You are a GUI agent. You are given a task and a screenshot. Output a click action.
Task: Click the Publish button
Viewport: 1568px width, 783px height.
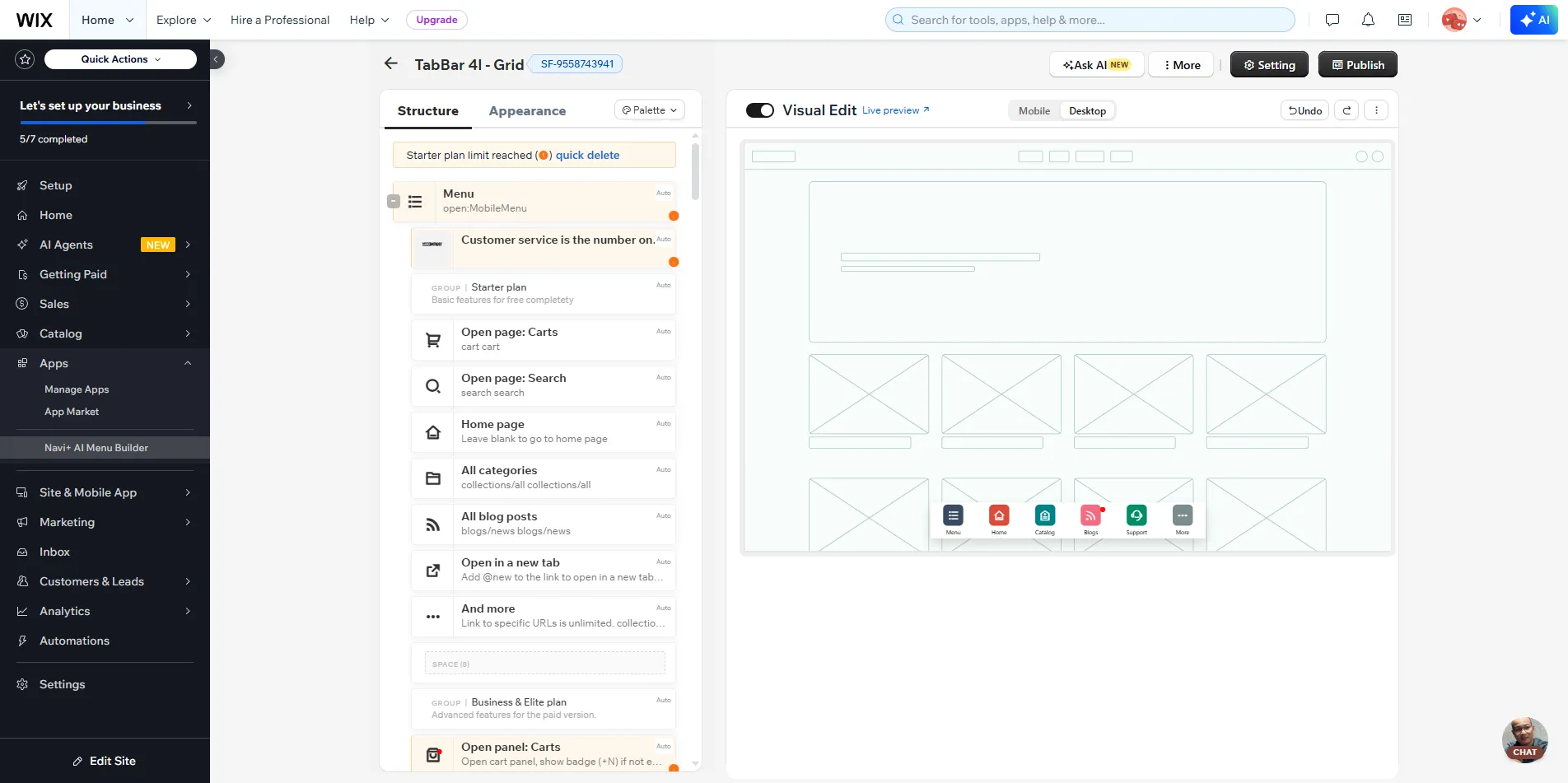coord(1357,65)
